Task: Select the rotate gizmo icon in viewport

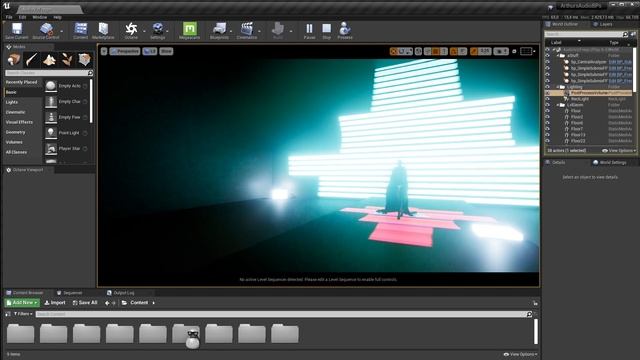Action: (x=402, y=51)
